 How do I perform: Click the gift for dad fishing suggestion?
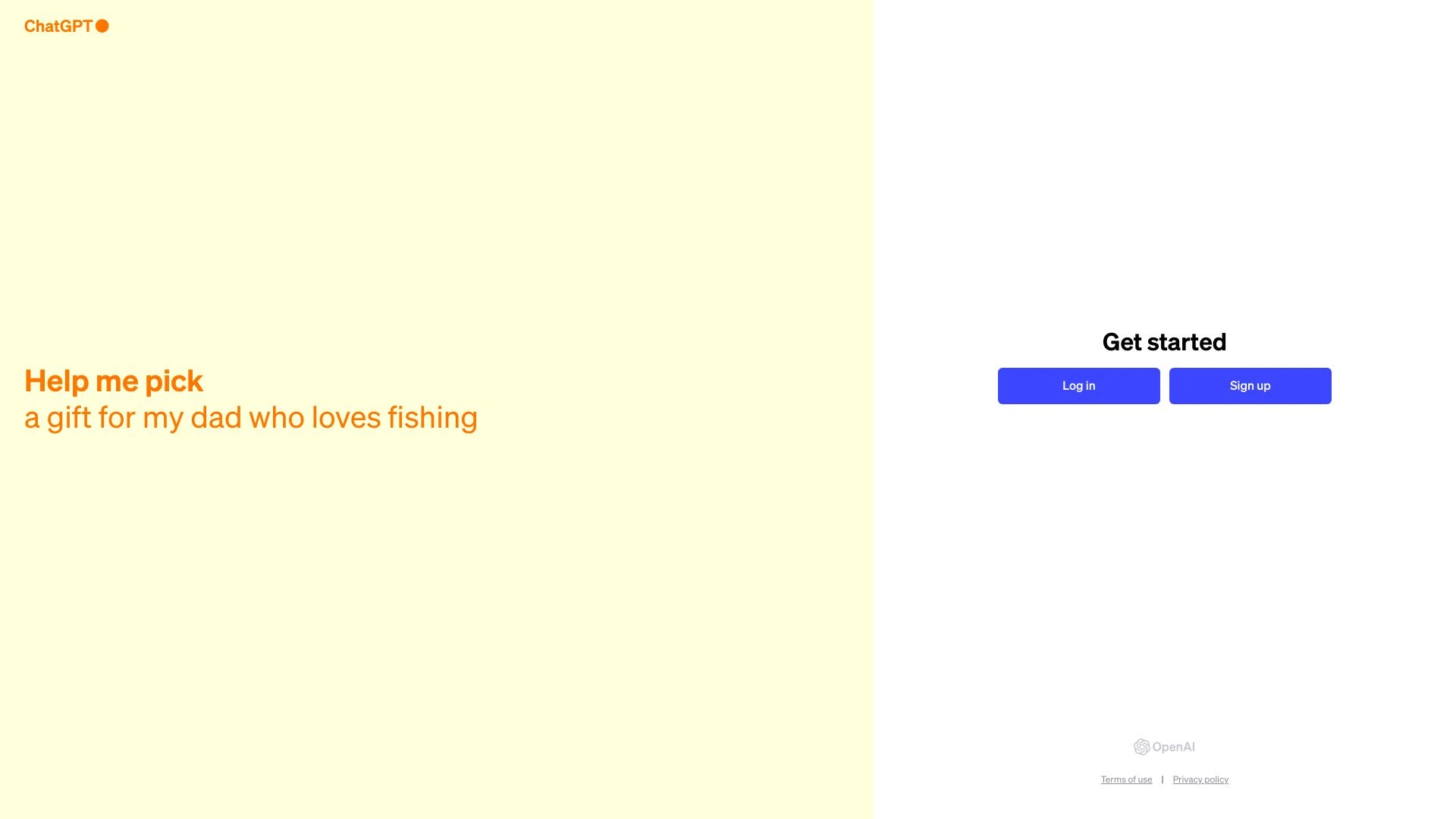pos(250,397)
